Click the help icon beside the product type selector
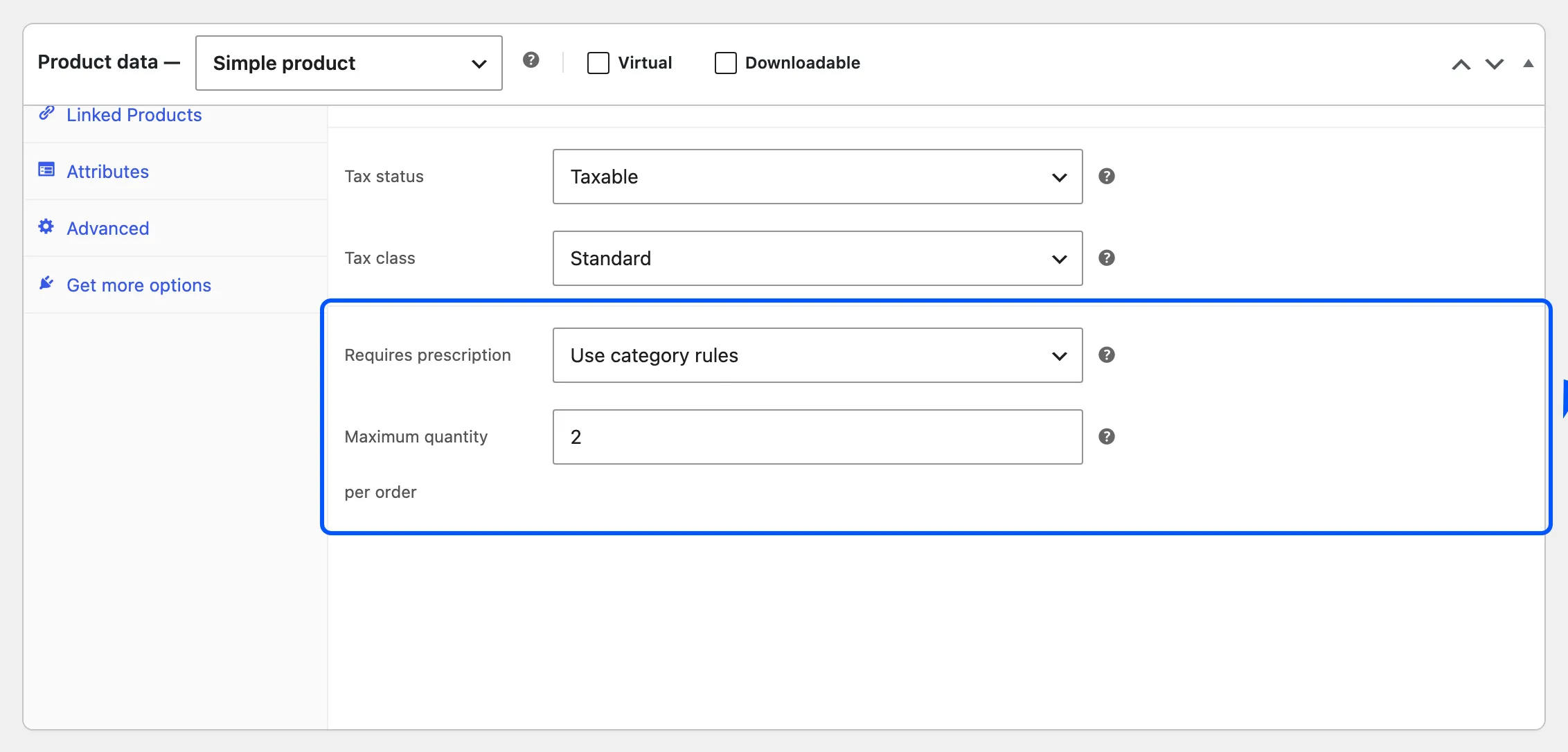This screenshot has height=752, width=1568. tap(531, 60)
